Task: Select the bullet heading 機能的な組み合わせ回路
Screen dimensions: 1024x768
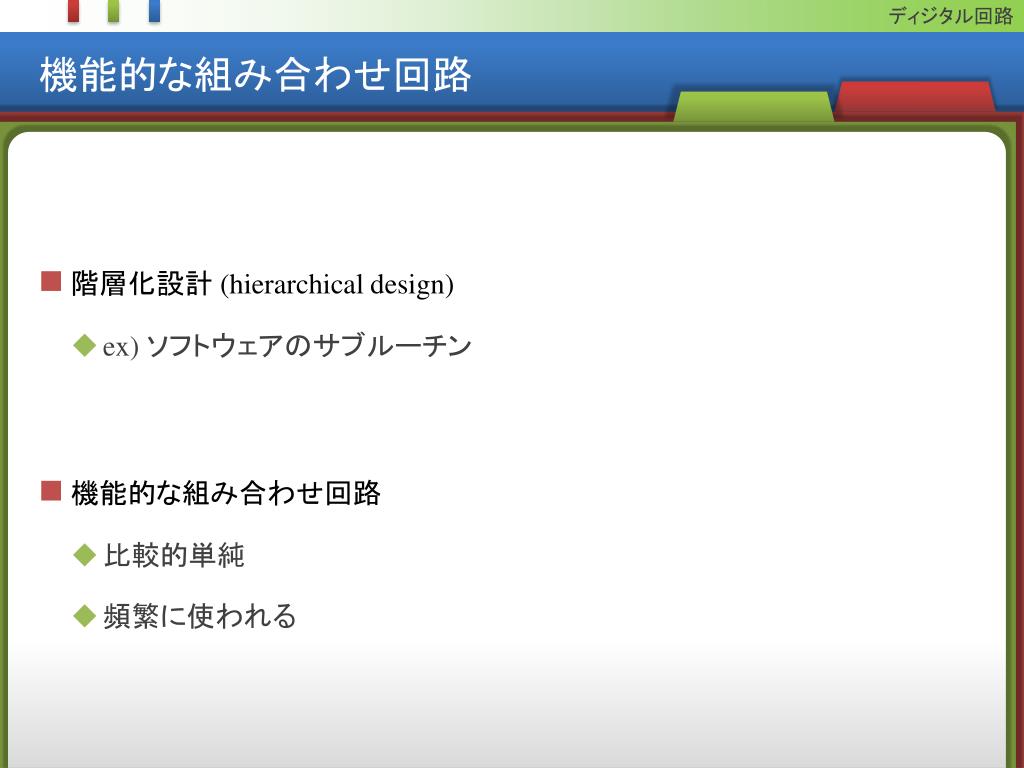Action: [226, 493]
